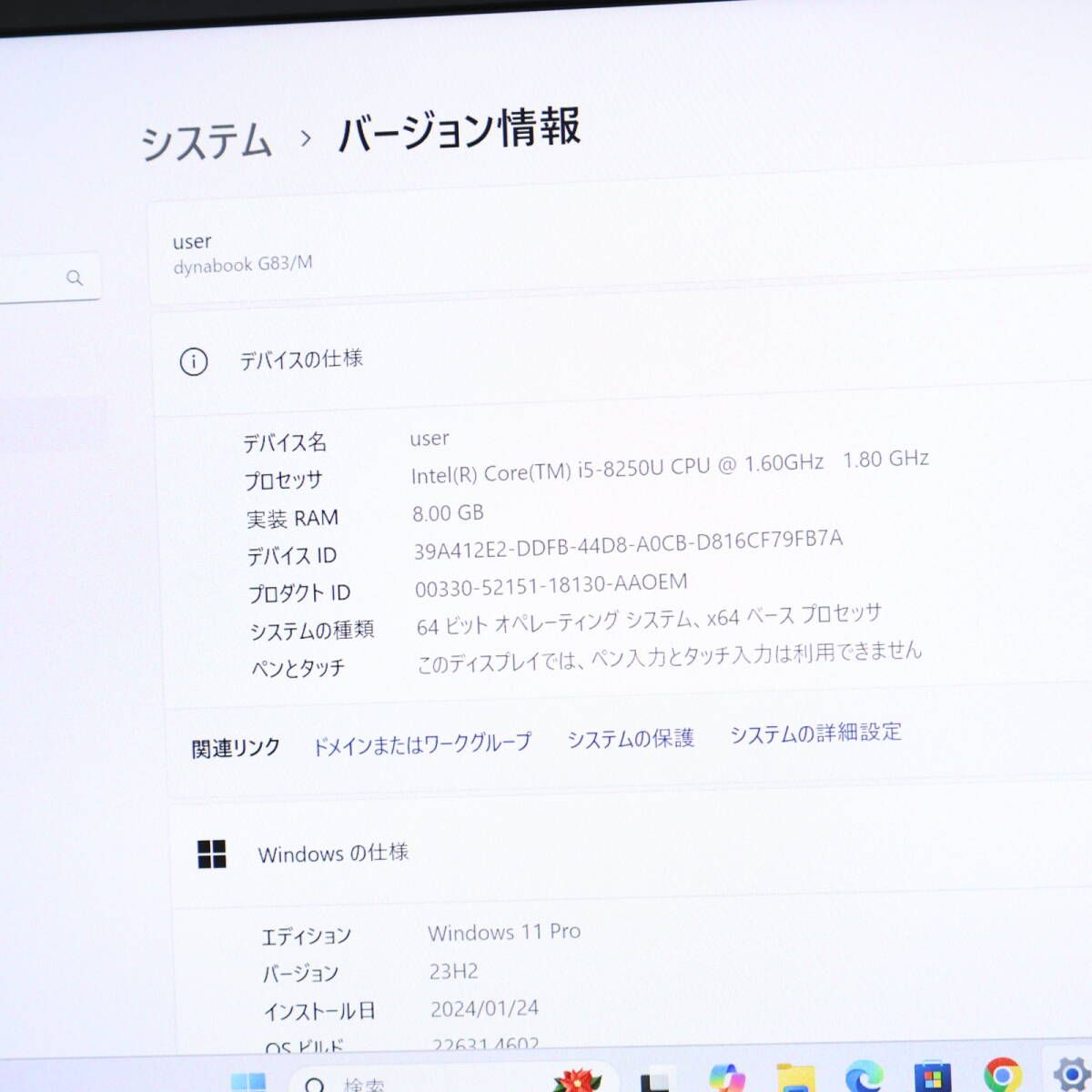This screenshot has width=1092, height=1092.
Task: Open Microsoft Store from the taskbar
Action: pyautogui.click(x=932, y=1077)
